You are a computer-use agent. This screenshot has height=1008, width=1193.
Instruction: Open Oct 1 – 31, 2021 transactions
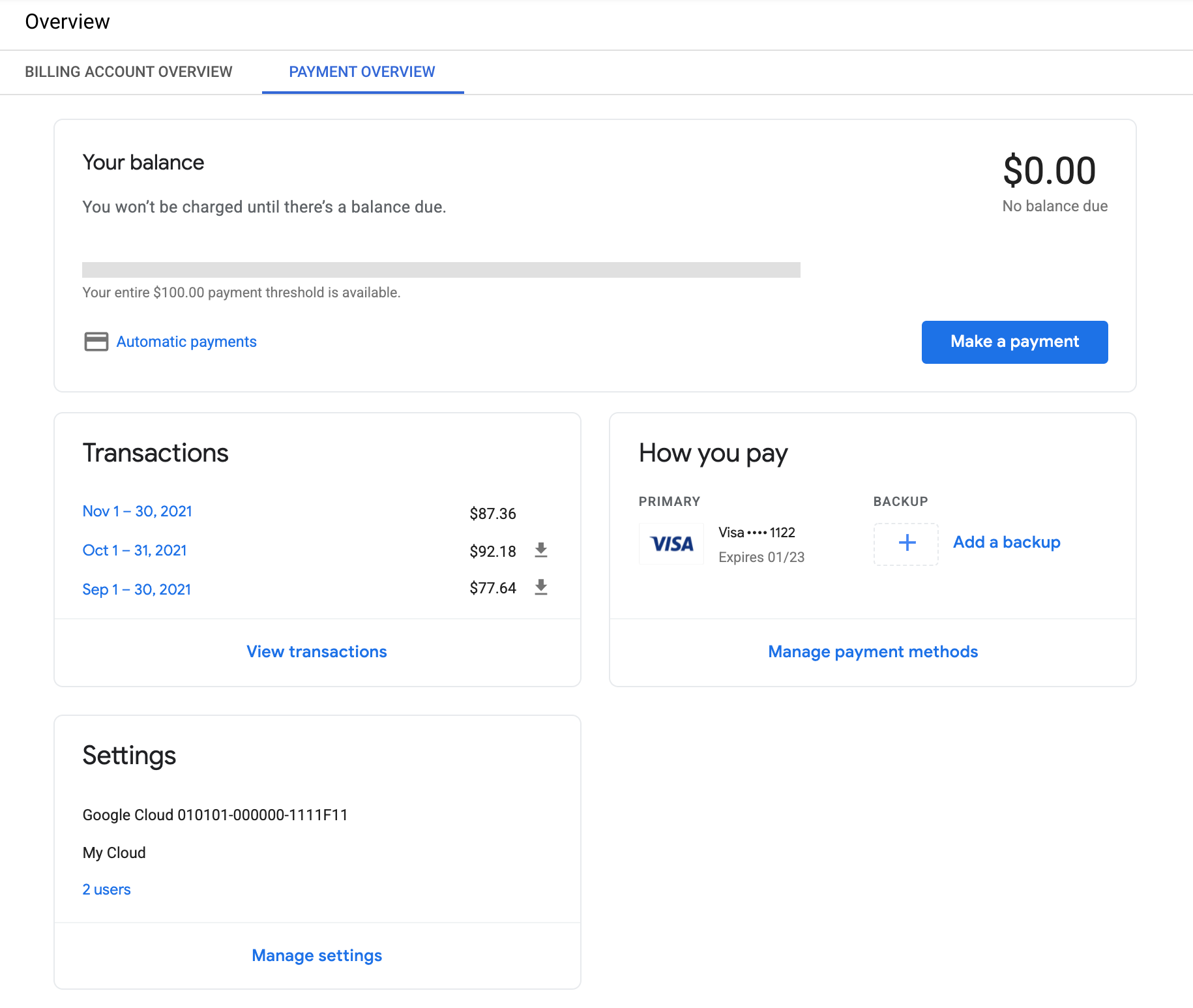134,550
